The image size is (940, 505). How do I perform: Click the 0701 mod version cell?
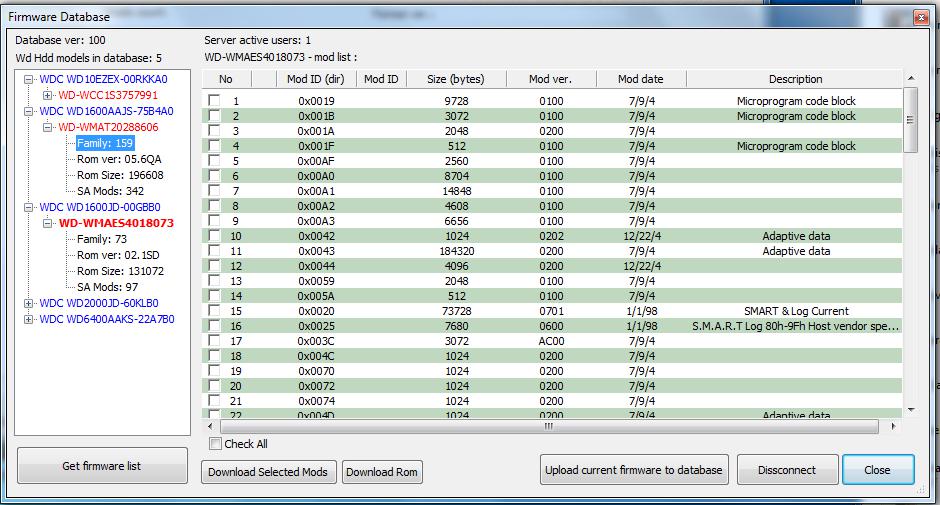point(552,311)
